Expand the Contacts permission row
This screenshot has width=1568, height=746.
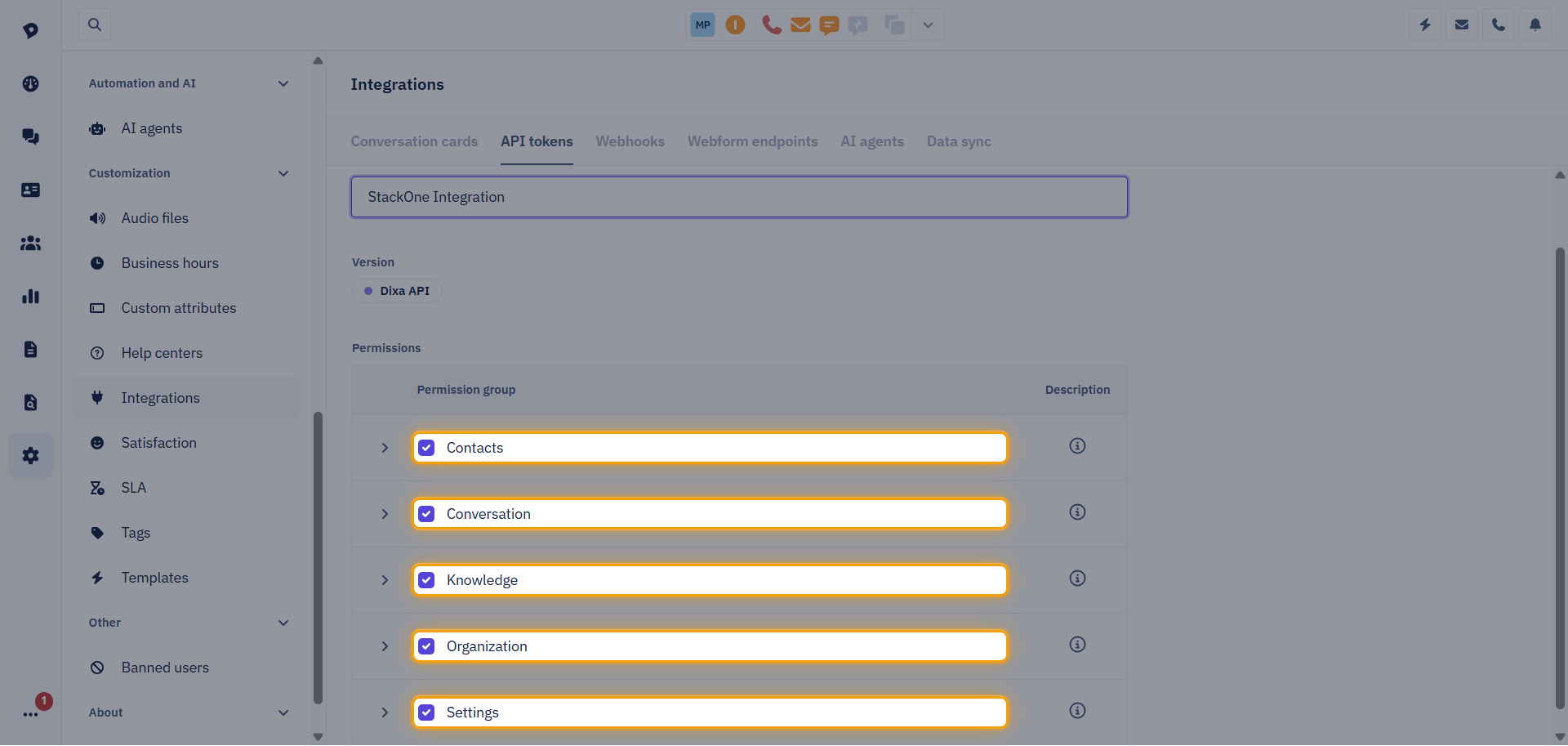pos(385,448)
